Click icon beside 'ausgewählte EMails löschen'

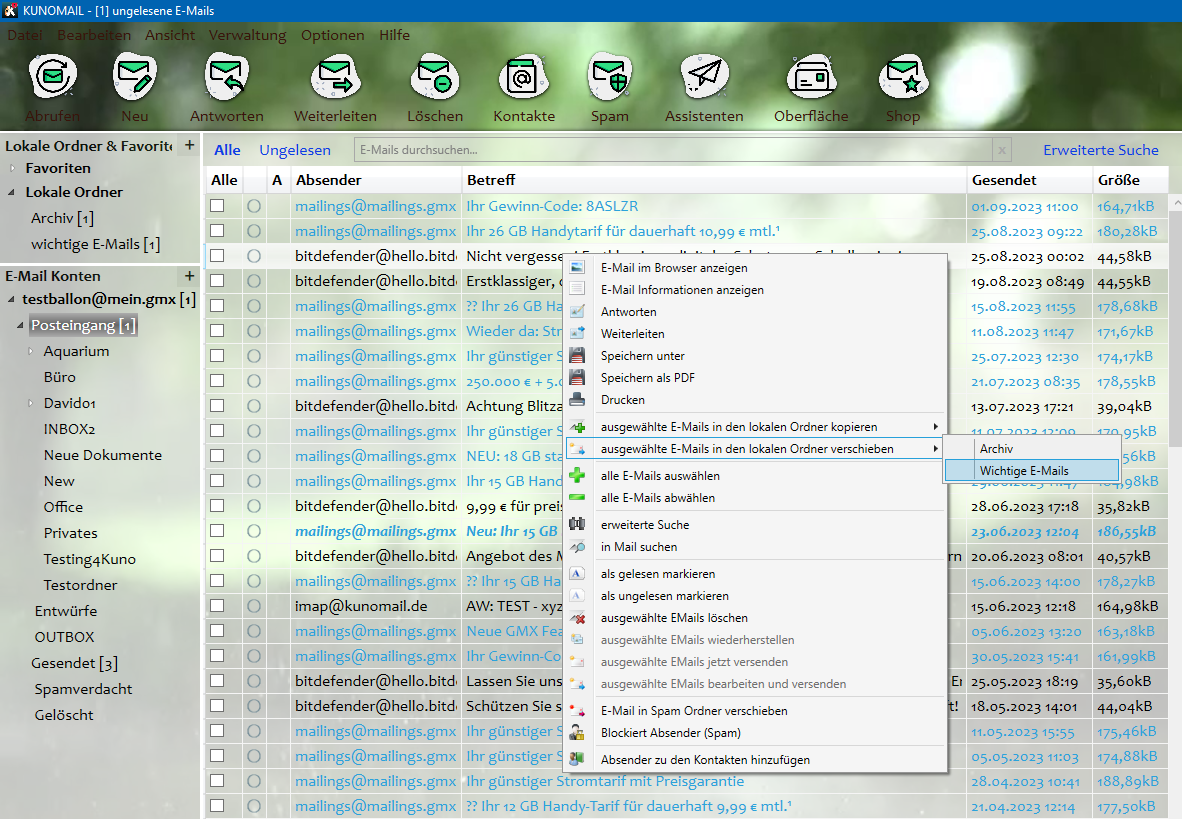pos(577,618)
